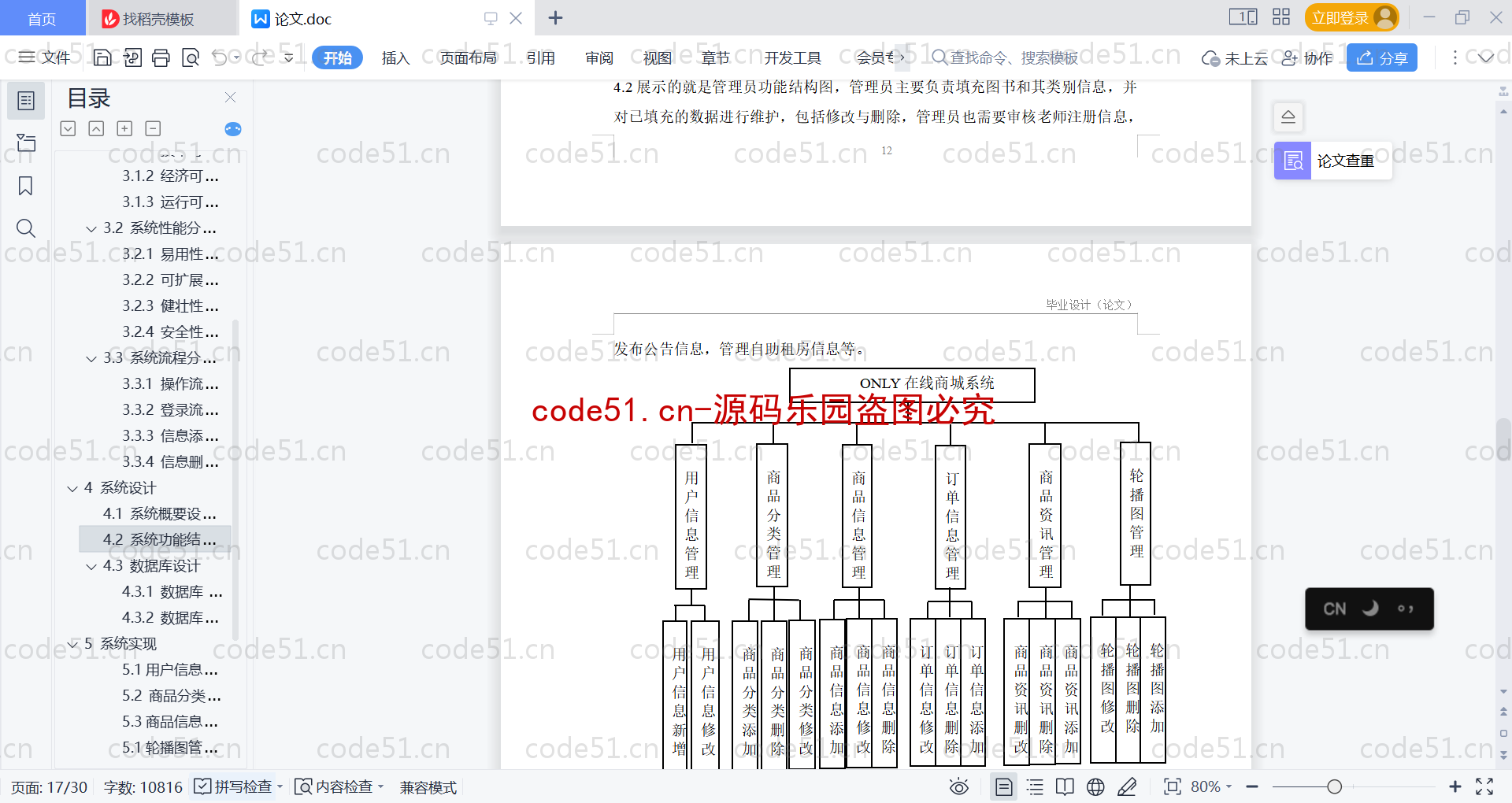Click the demote-level minus icon in 目录

153,128
